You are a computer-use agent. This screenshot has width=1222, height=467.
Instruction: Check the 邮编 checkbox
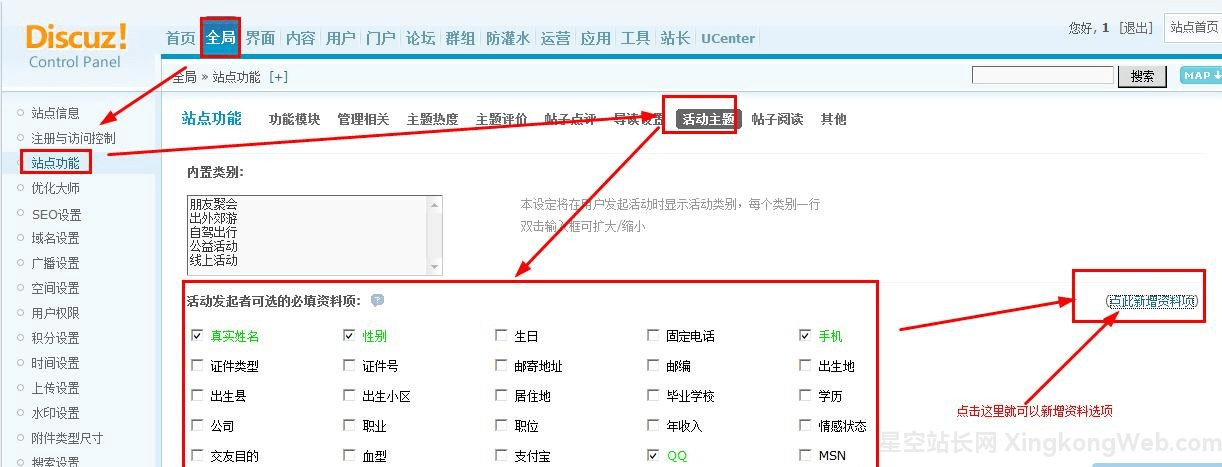653,366
